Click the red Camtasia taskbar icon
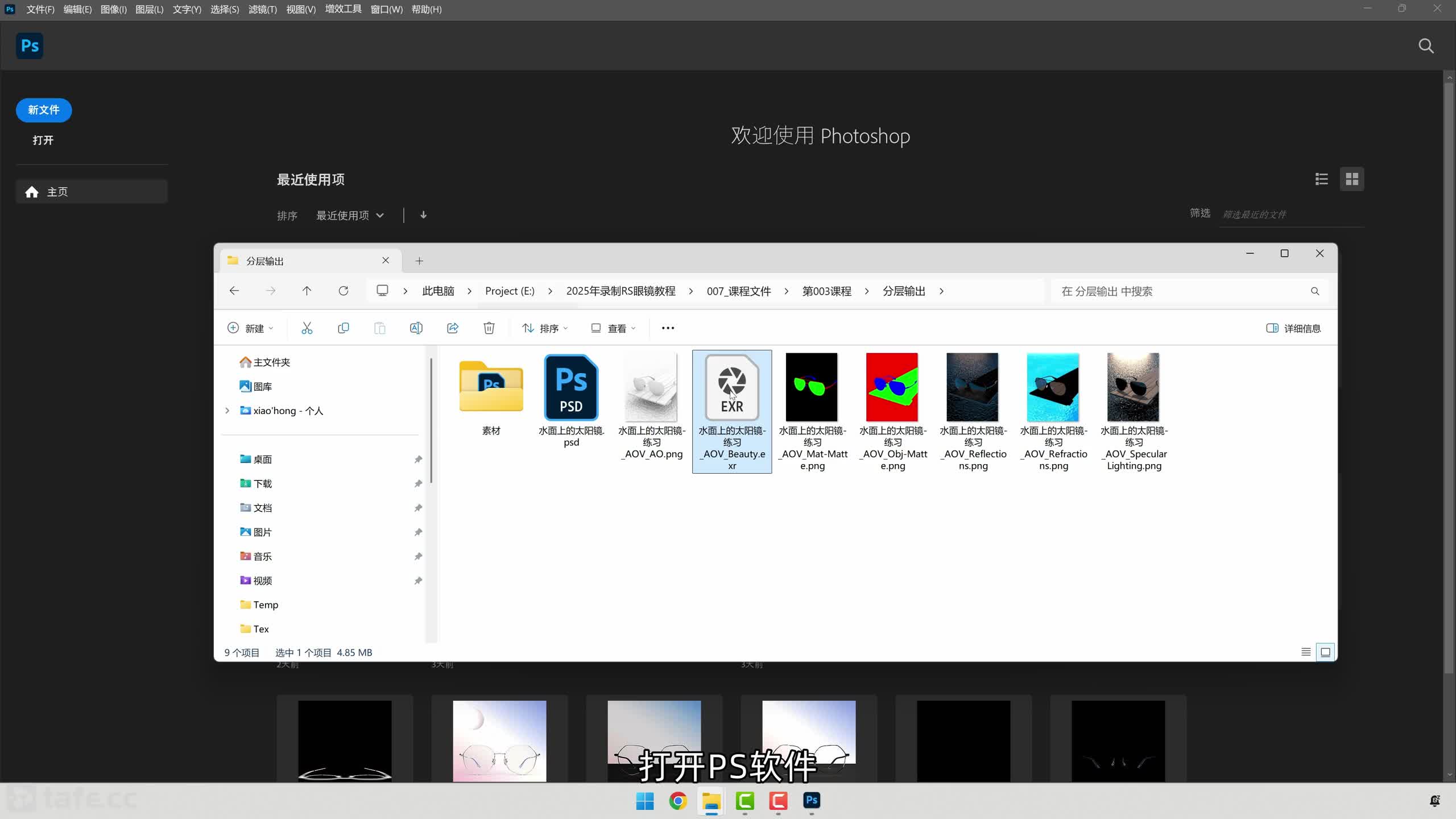This screenshot has width=1456, height=819. (778, 801)
